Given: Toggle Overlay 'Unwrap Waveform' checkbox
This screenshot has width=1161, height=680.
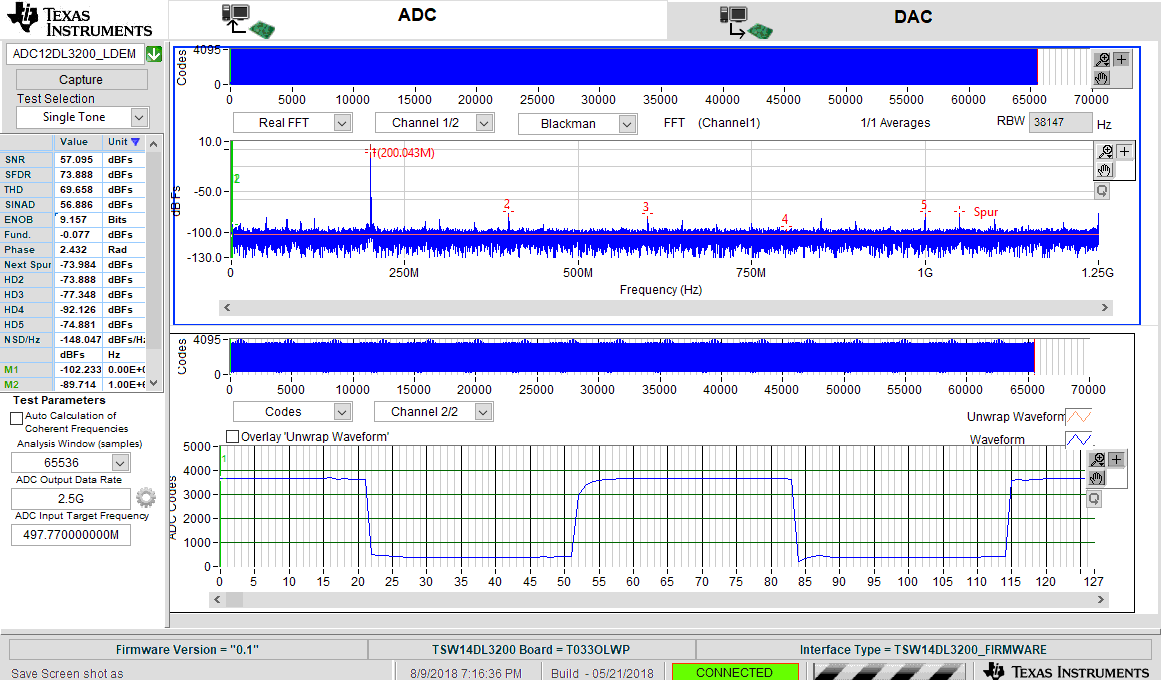Looking at the screenshot, I should pos(233,437).
